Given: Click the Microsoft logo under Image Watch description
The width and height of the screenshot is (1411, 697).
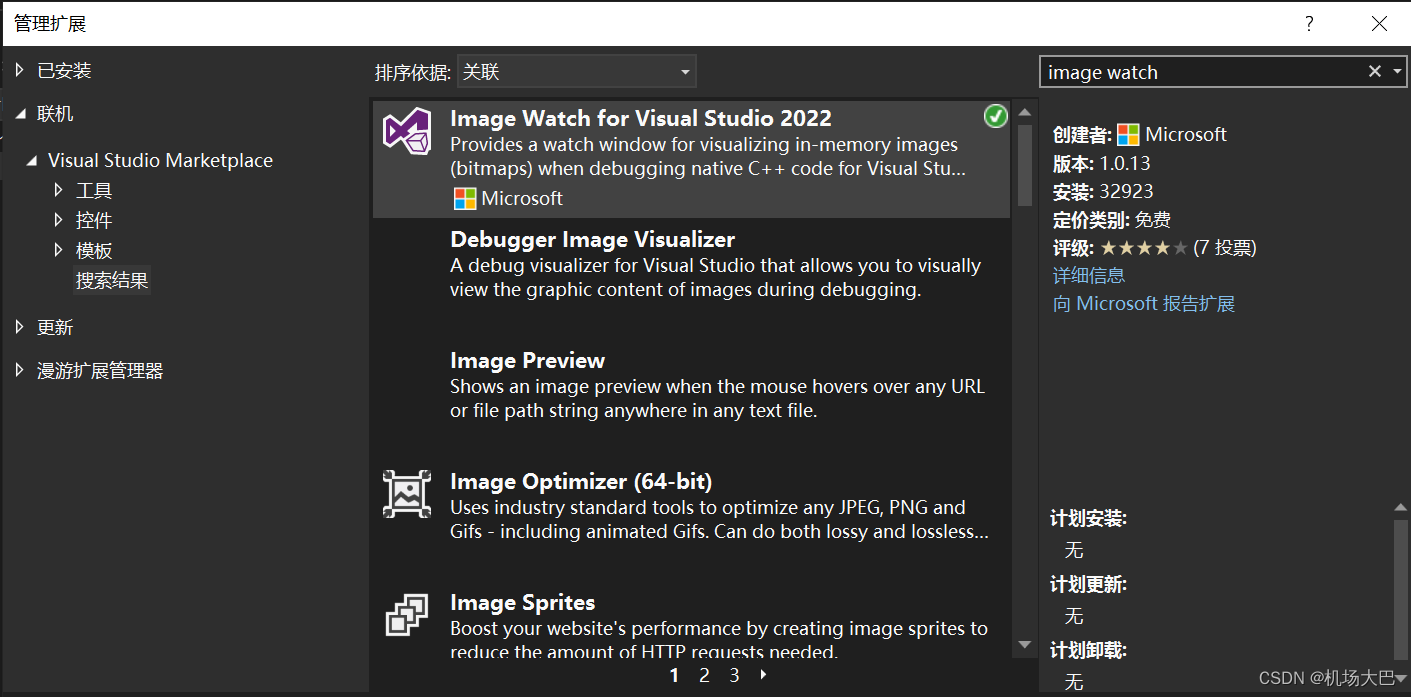Looking at the screenshot, I should tap(465, 198).
